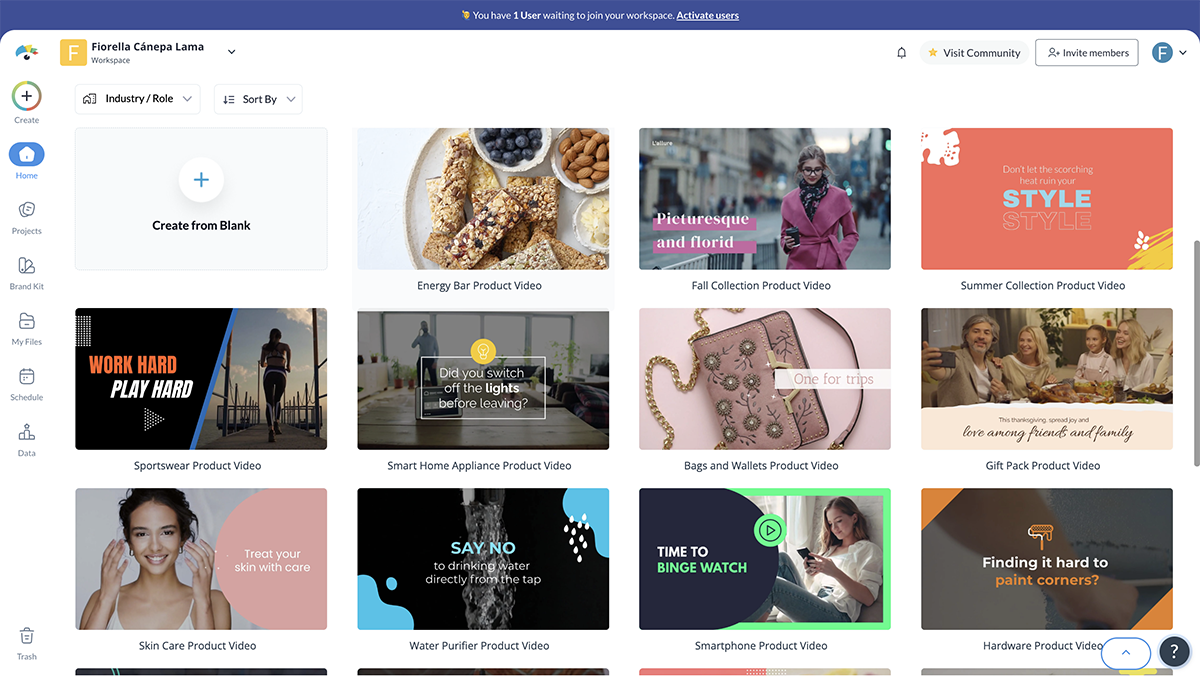Open the Industry / Role filter dropdown

point(137,99)
